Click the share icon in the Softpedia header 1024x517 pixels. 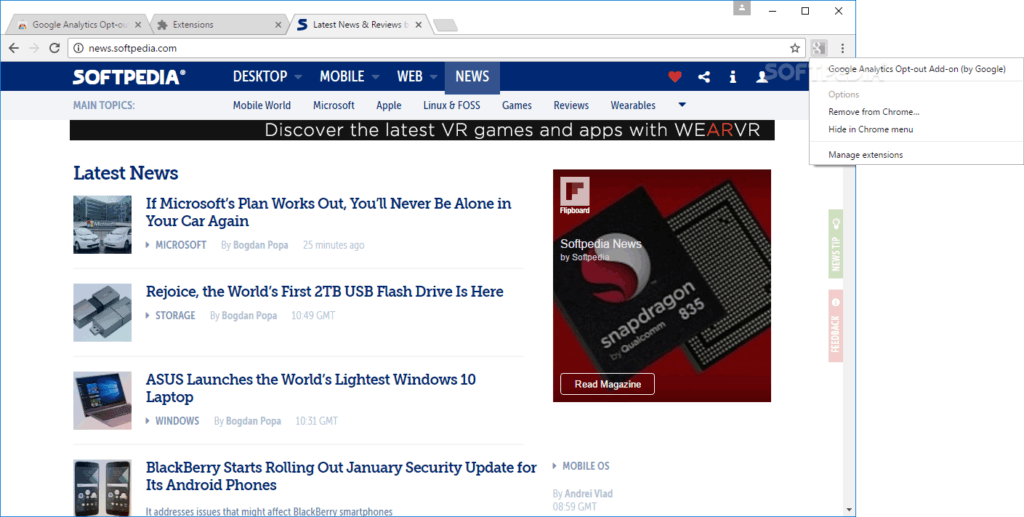[x=704, y=77]
